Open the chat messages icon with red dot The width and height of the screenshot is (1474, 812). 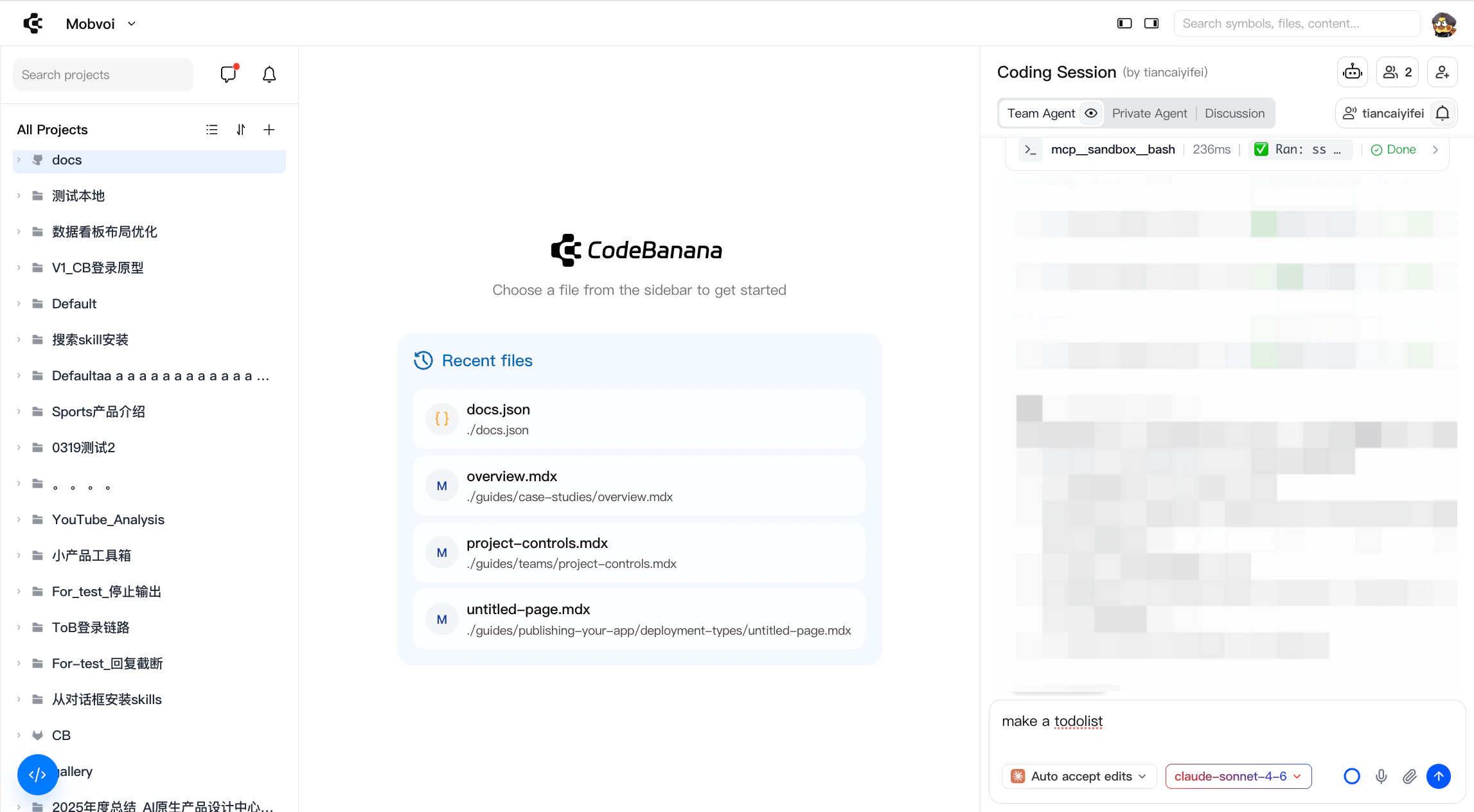click(228, 75)
